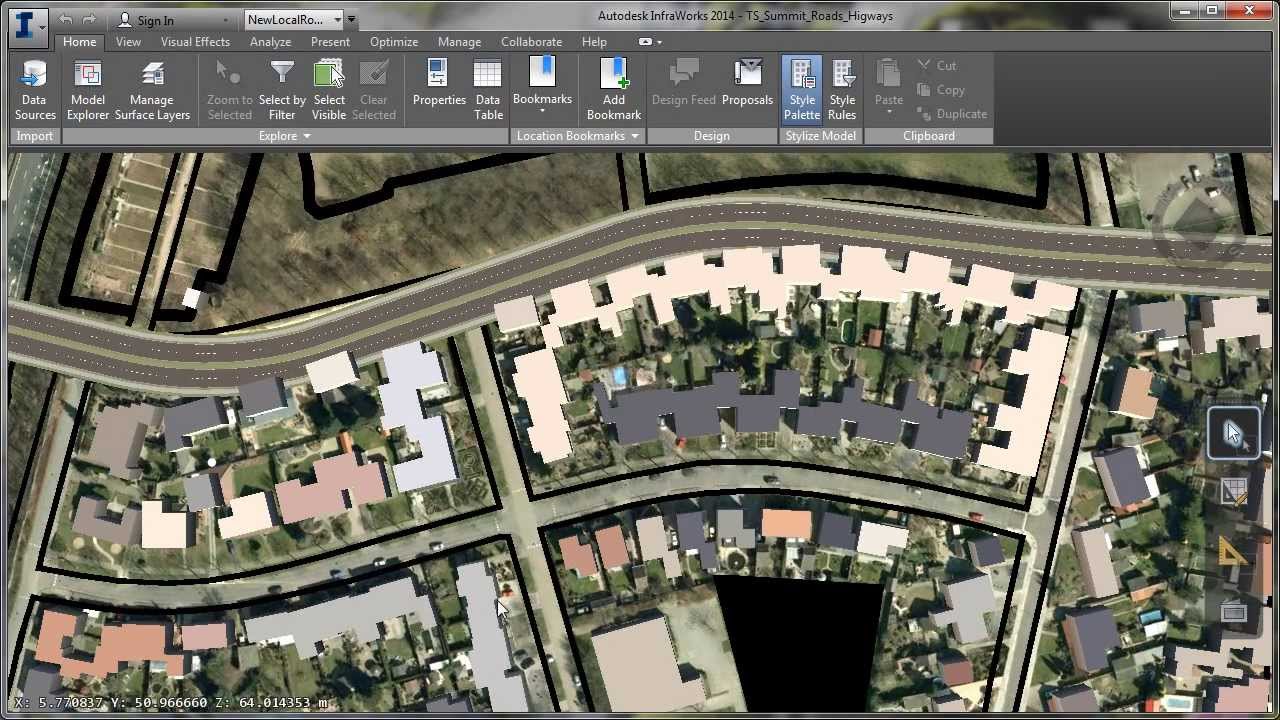Click the bottom panel icon on canvas sidebar
Image resolution: width=1280 pixels, height=720 pixels.
(x=1234, y=612)
